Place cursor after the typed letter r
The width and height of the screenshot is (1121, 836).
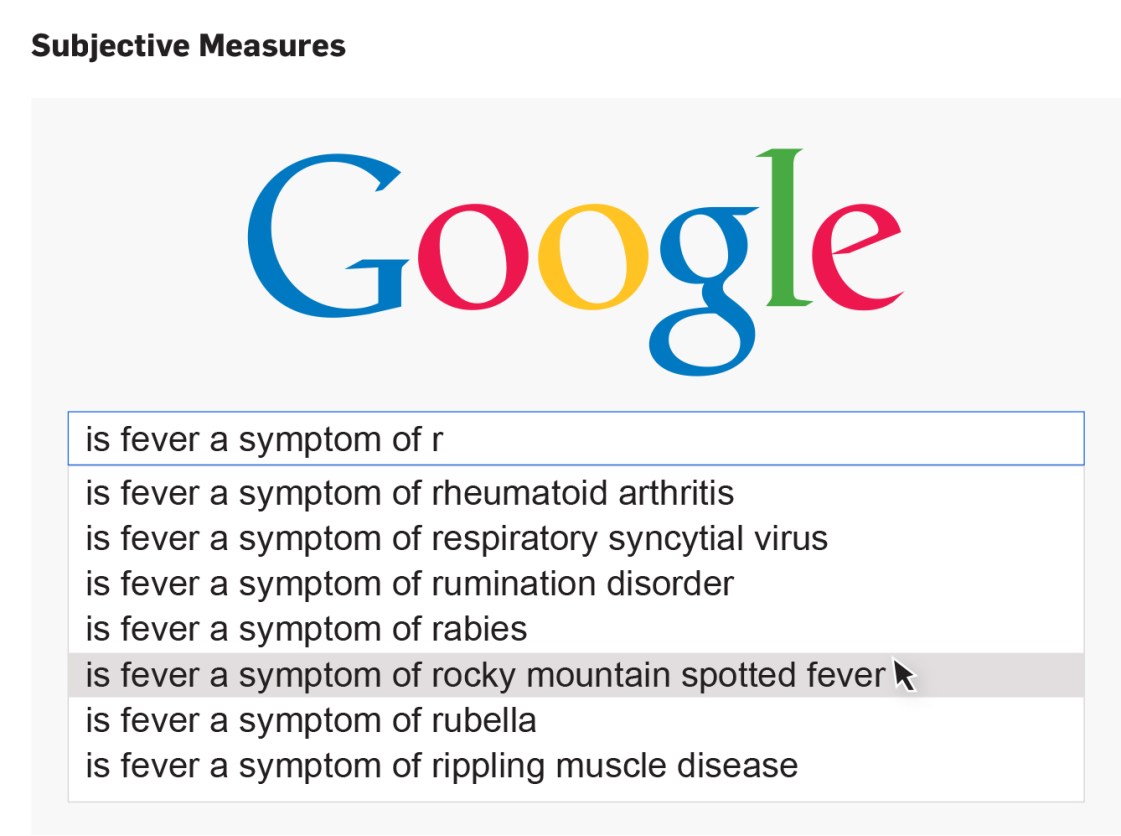coord(443,440)
